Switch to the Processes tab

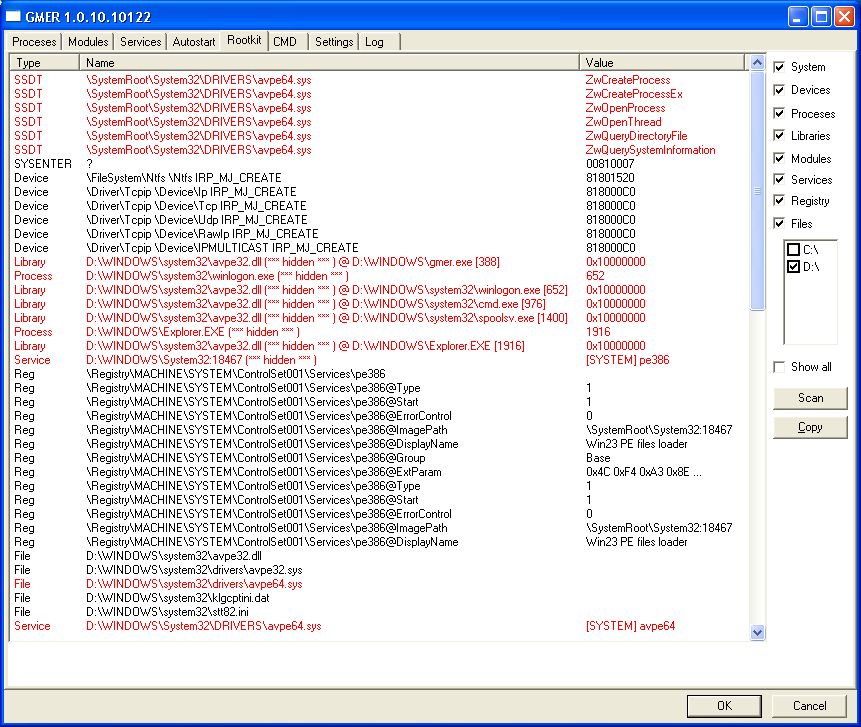[34, 42]
